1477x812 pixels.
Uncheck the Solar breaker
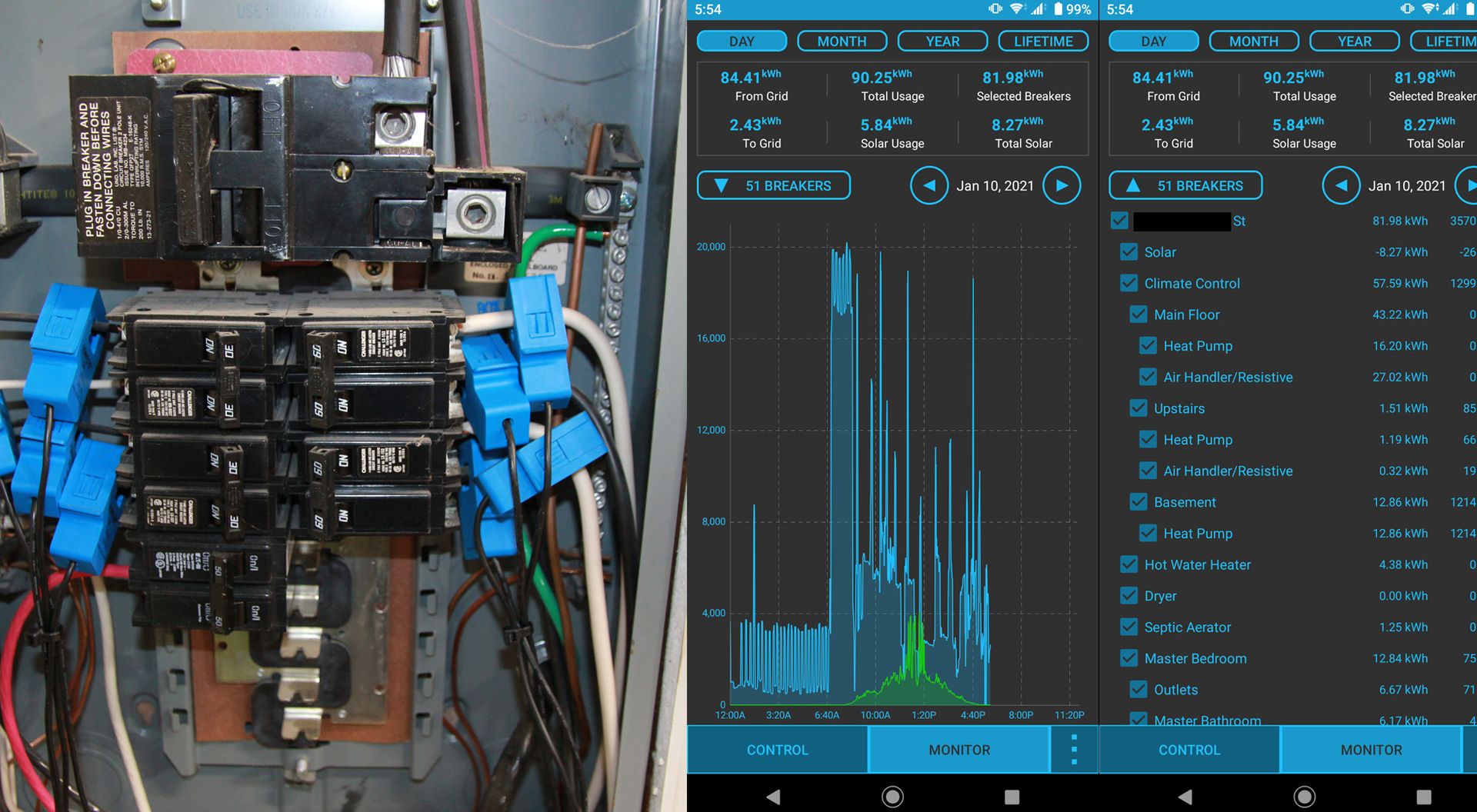1129,251
